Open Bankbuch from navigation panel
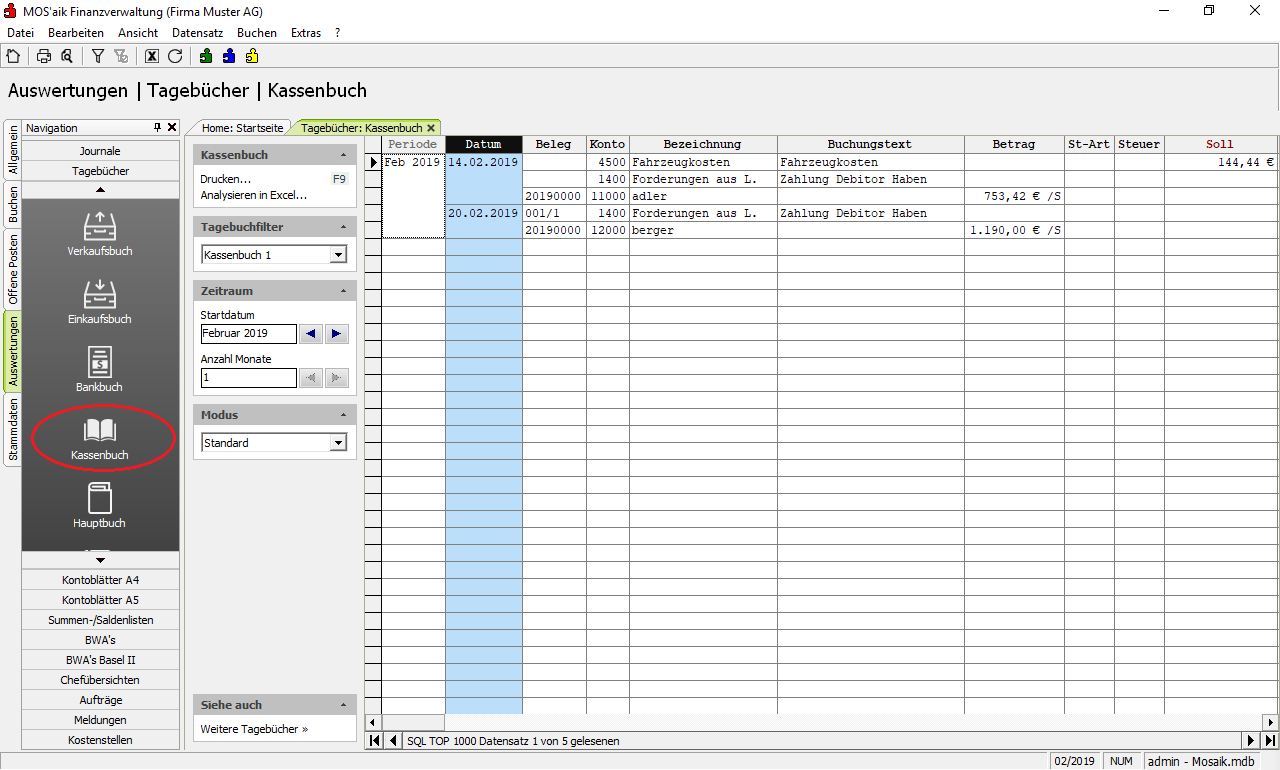 100,368
